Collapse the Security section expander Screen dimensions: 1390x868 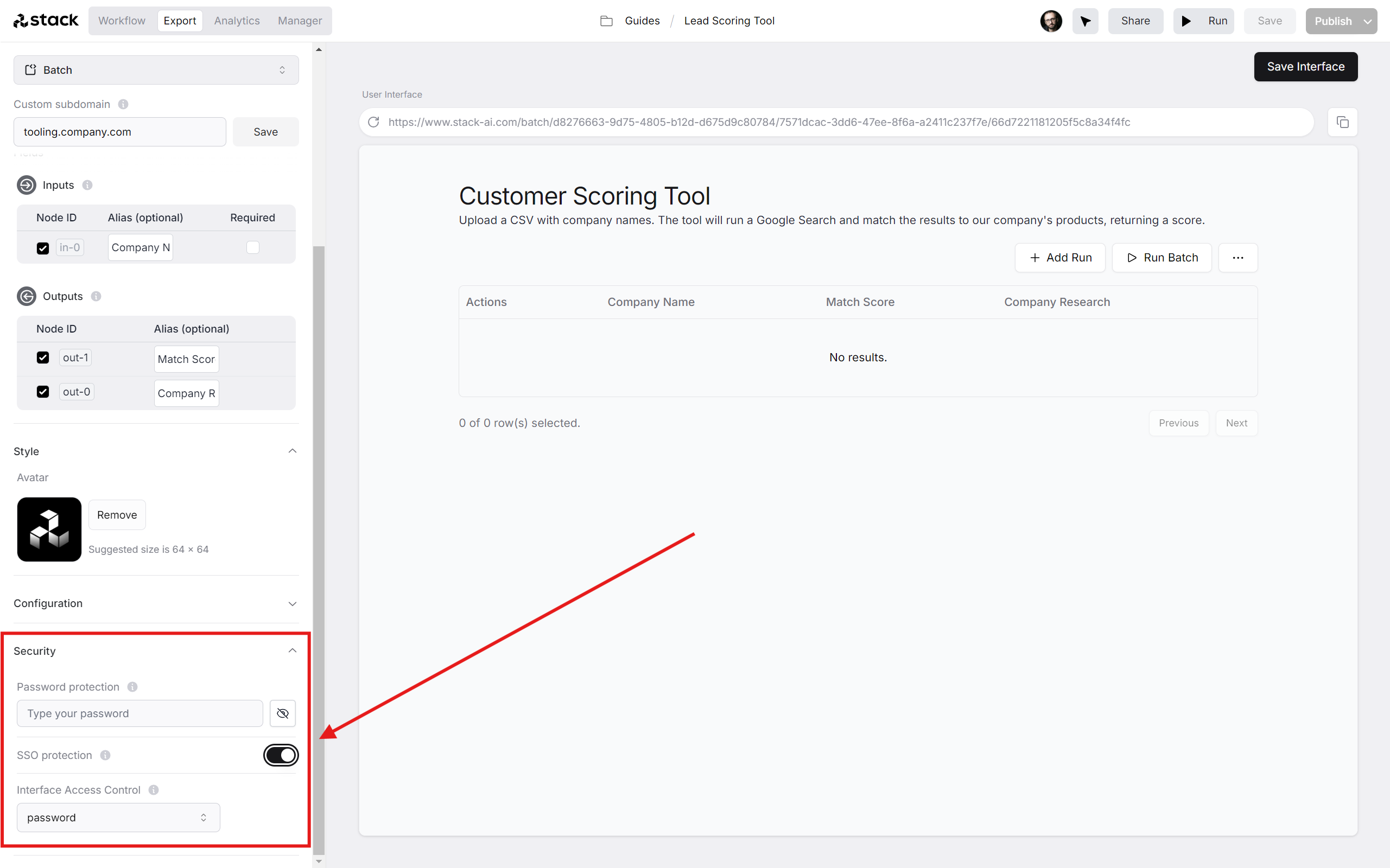[x=292, y=651]
